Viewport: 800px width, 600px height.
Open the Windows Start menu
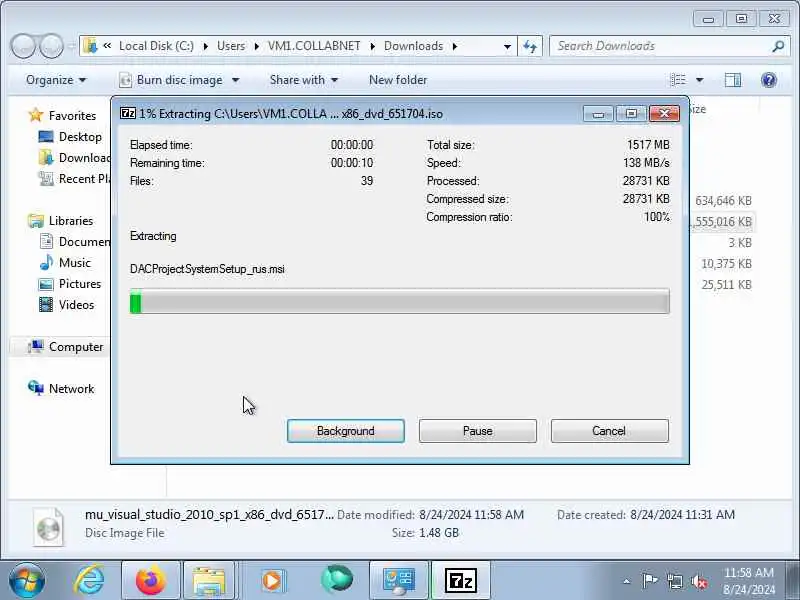26,580
